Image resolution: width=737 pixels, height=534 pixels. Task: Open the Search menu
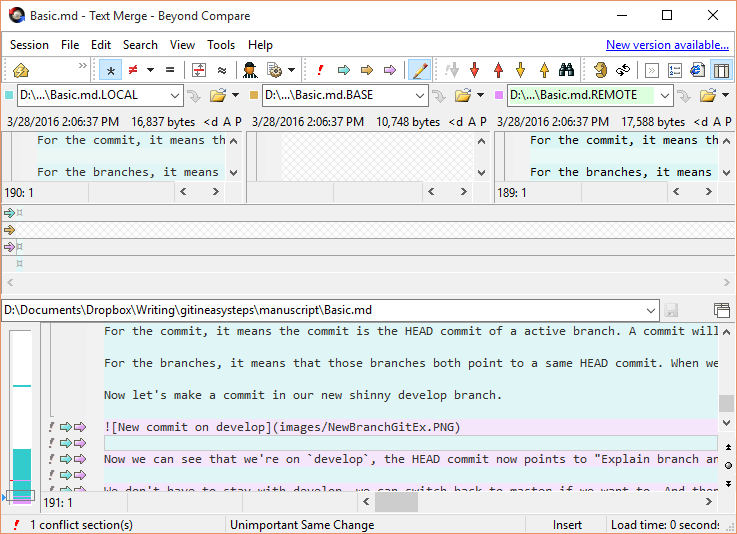pos(140,45)
